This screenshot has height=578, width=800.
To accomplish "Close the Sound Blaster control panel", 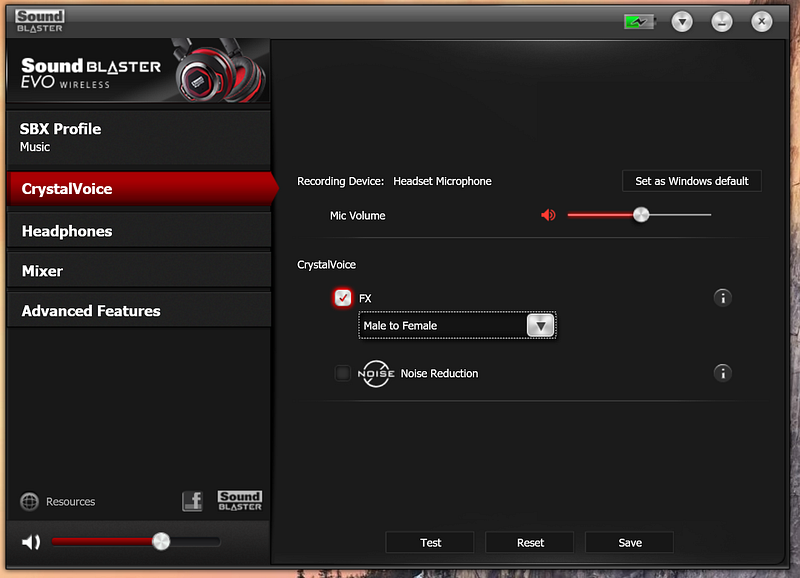I will click(x=761, y=21).
